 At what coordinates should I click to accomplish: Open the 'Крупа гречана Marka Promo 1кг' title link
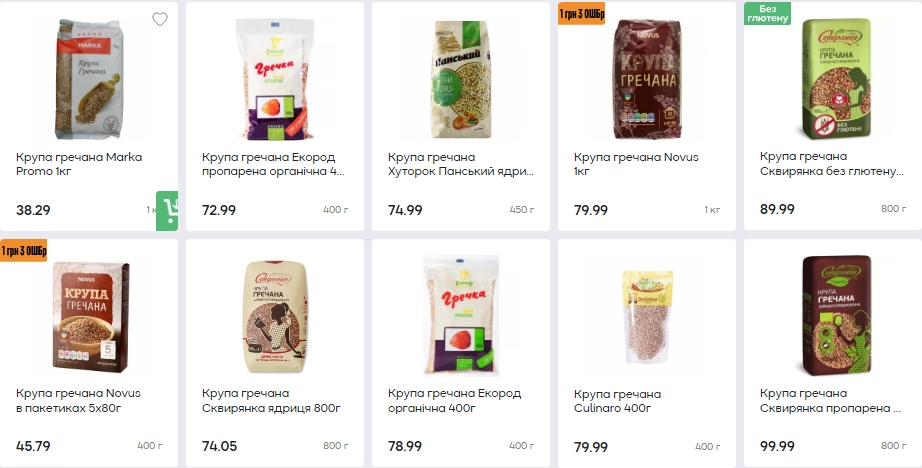(79, 164)
